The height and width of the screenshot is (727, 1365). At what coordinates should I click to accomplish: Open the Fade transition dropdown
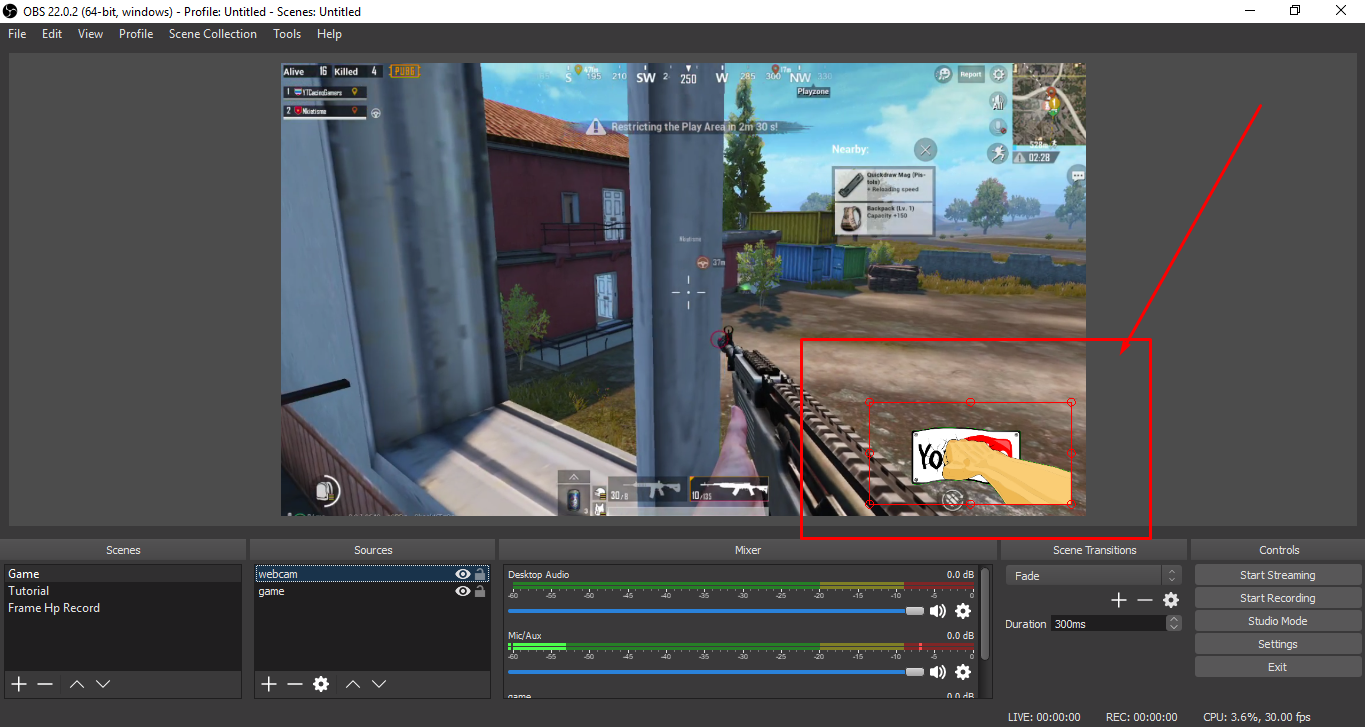point(1093,575)
